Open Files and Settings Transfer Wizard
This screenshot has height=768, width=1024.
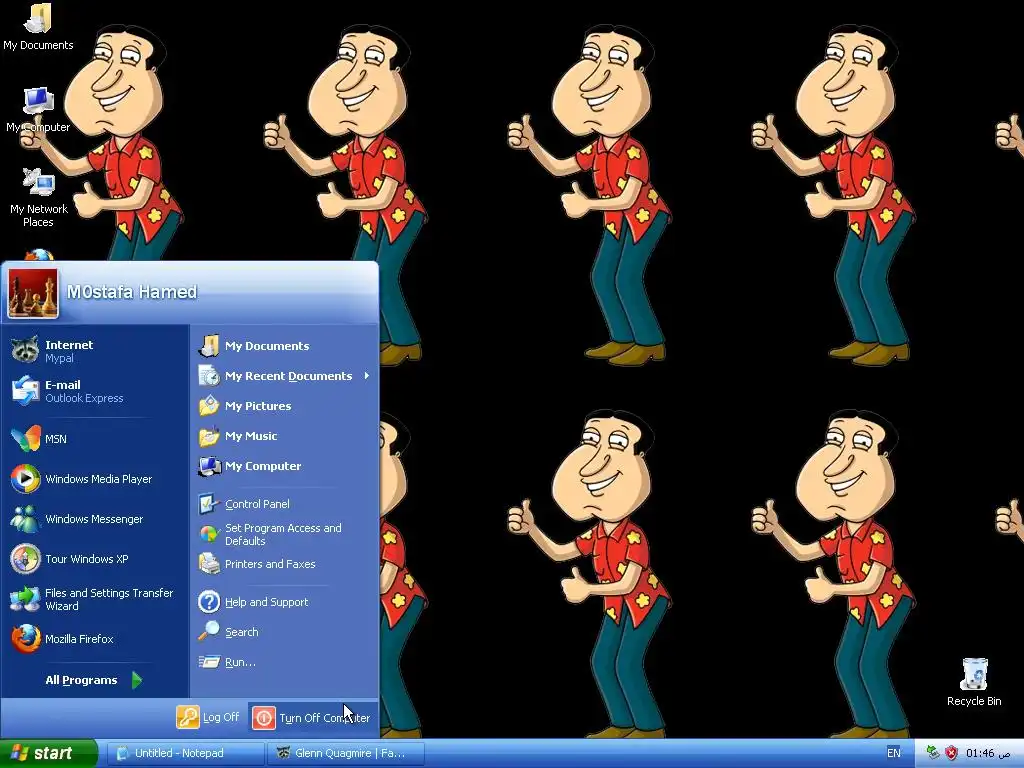[x=95, y=599]
